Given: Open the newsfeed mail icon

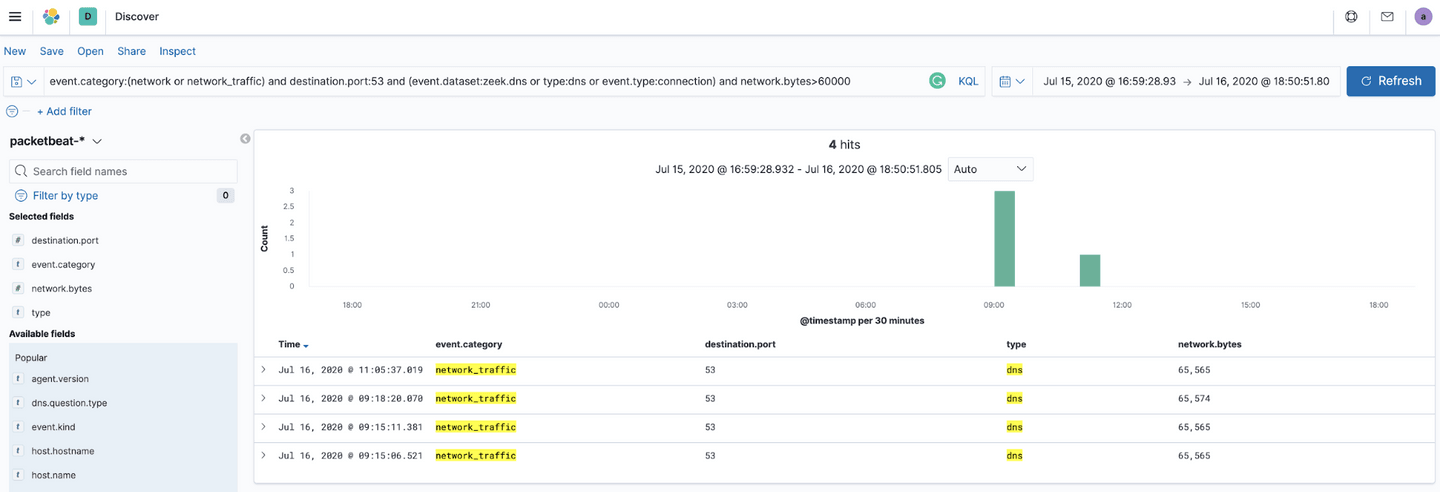Looking at the screenshot, I should click(x=1387, y=17).
